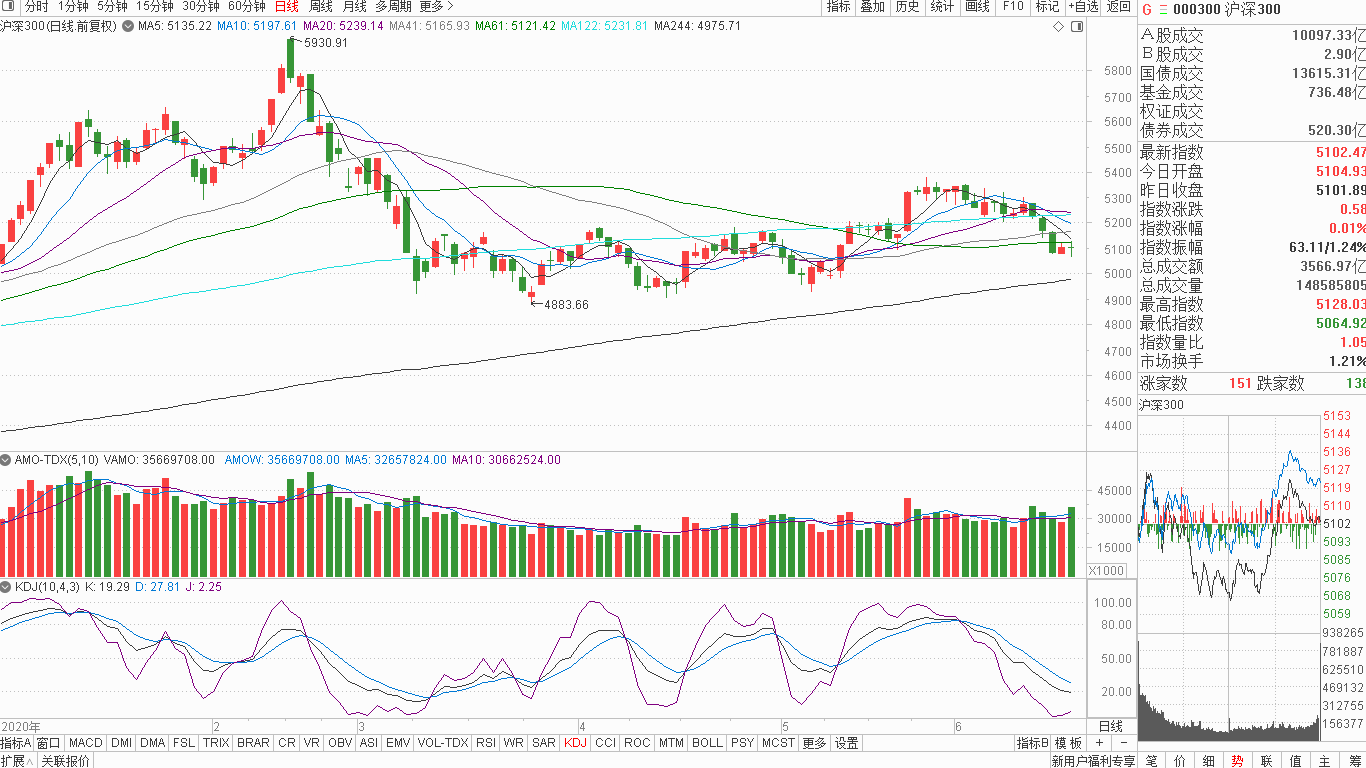Select the 主 tab in side panel

(x=1325, y=761)
